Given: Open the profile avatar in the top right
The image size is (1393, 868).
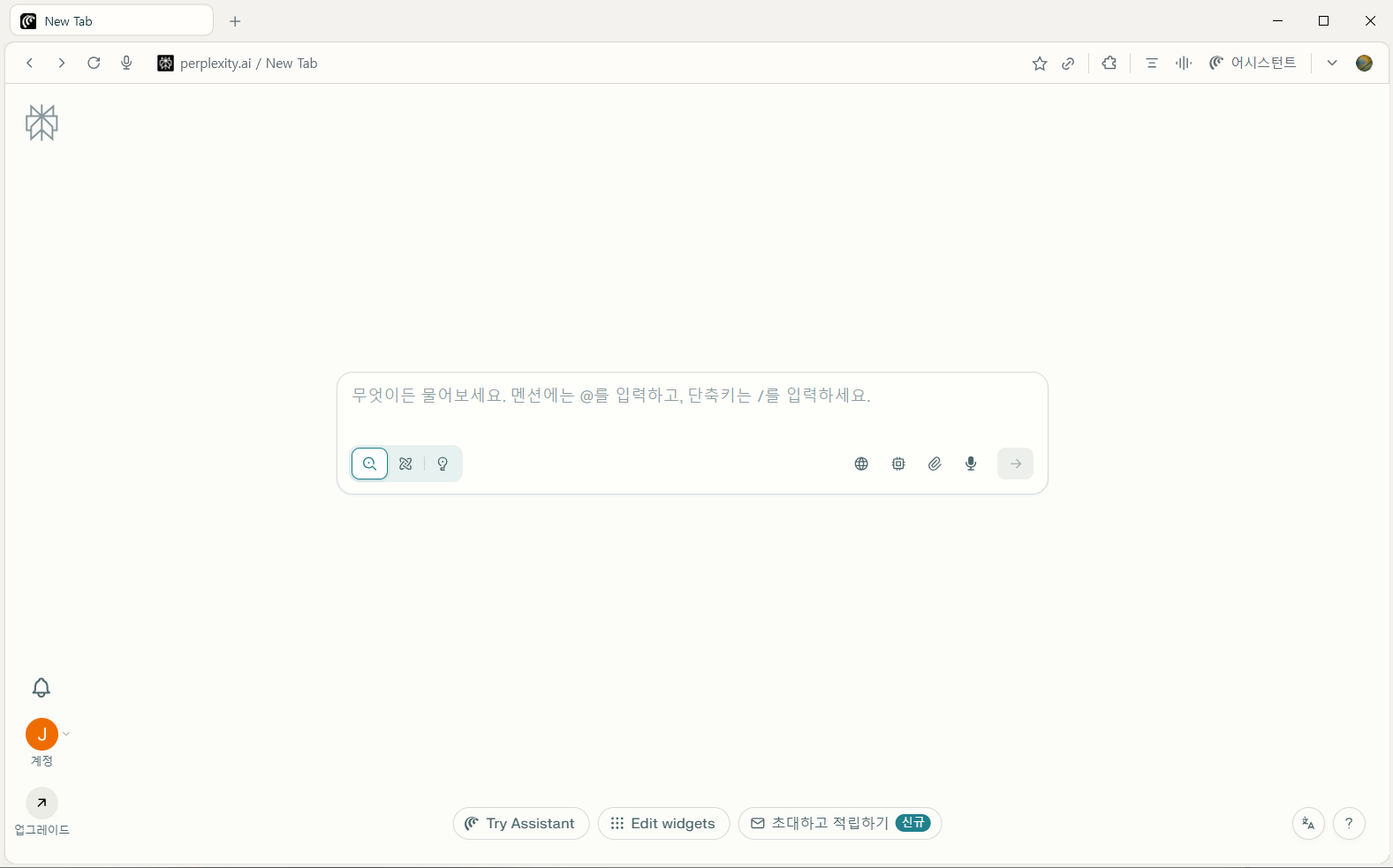Looking at the screenshot, I should click(x=1364, y=63).
